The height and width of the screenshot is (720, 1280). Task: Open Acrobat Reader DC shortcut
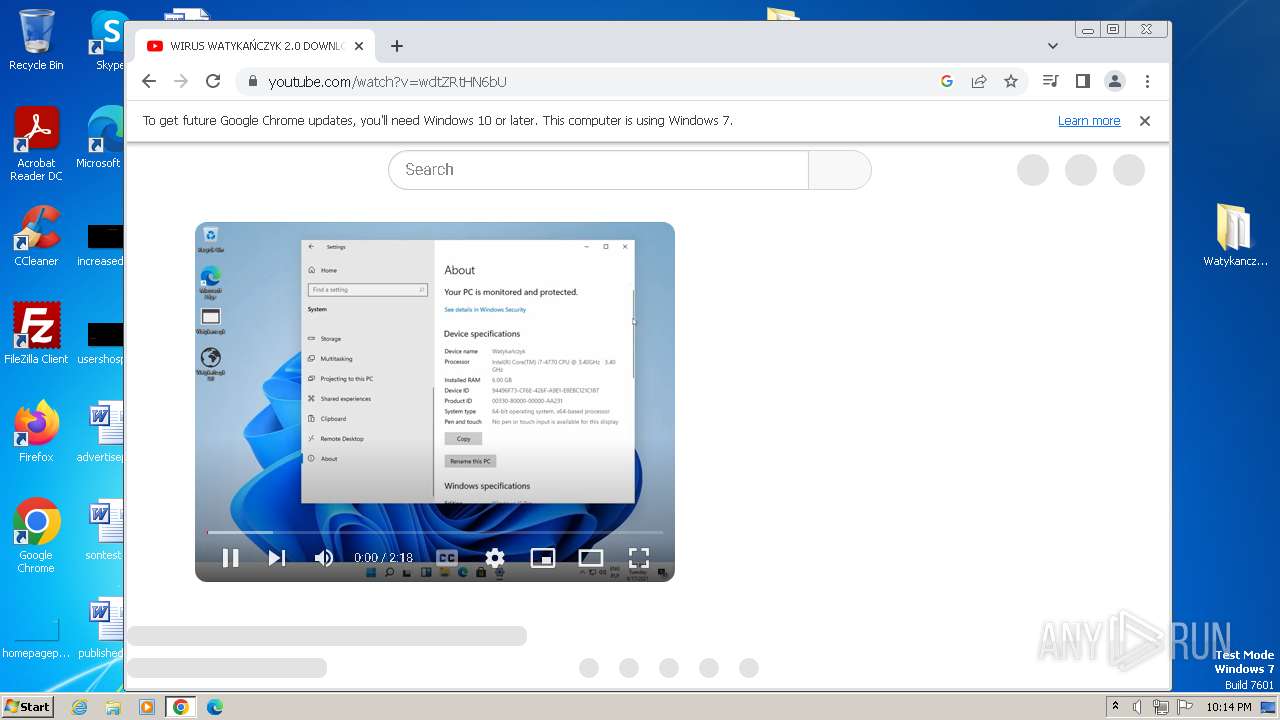pos(36,145)
